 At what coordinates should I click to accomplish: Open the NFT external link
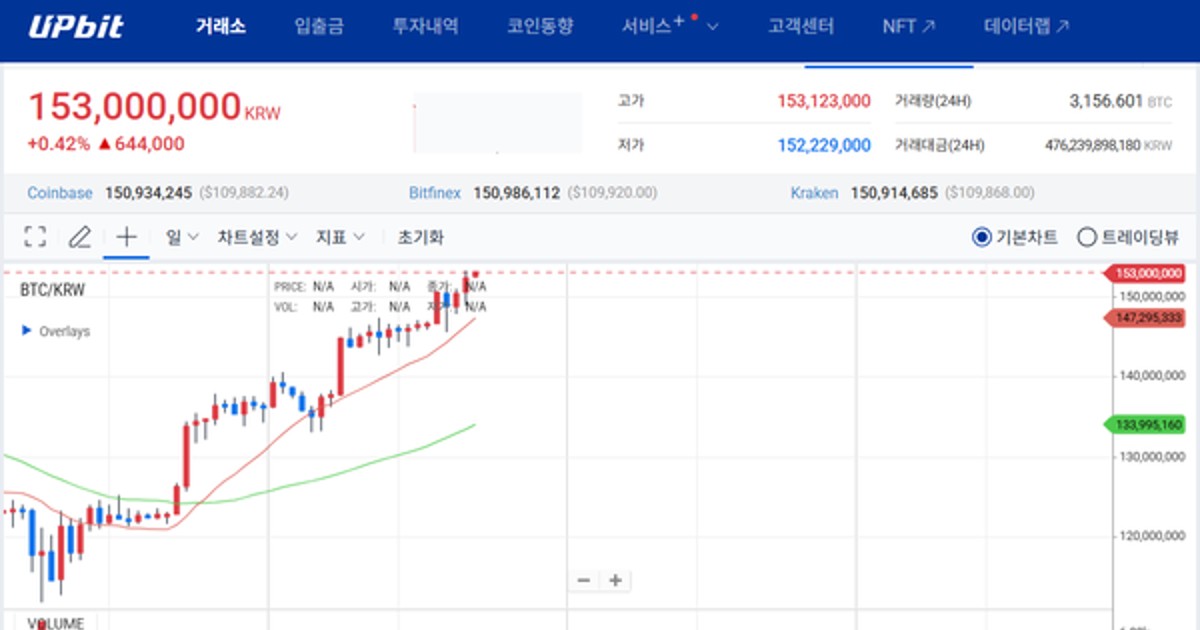pos(908,27)
